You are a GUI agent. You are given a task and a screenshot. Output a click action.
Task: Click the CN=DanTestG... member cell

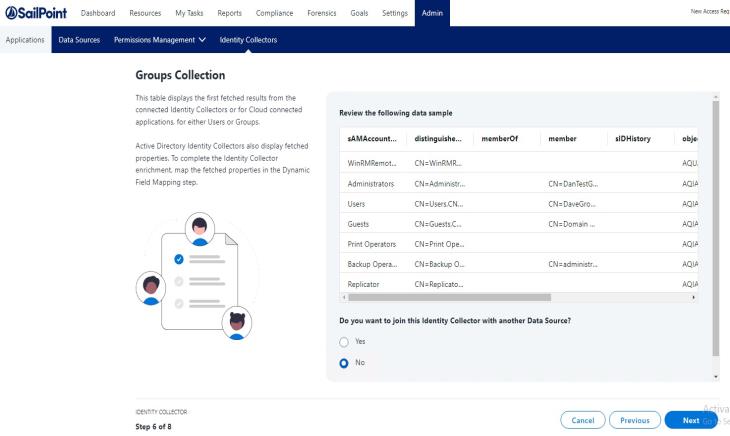[573, 184]
